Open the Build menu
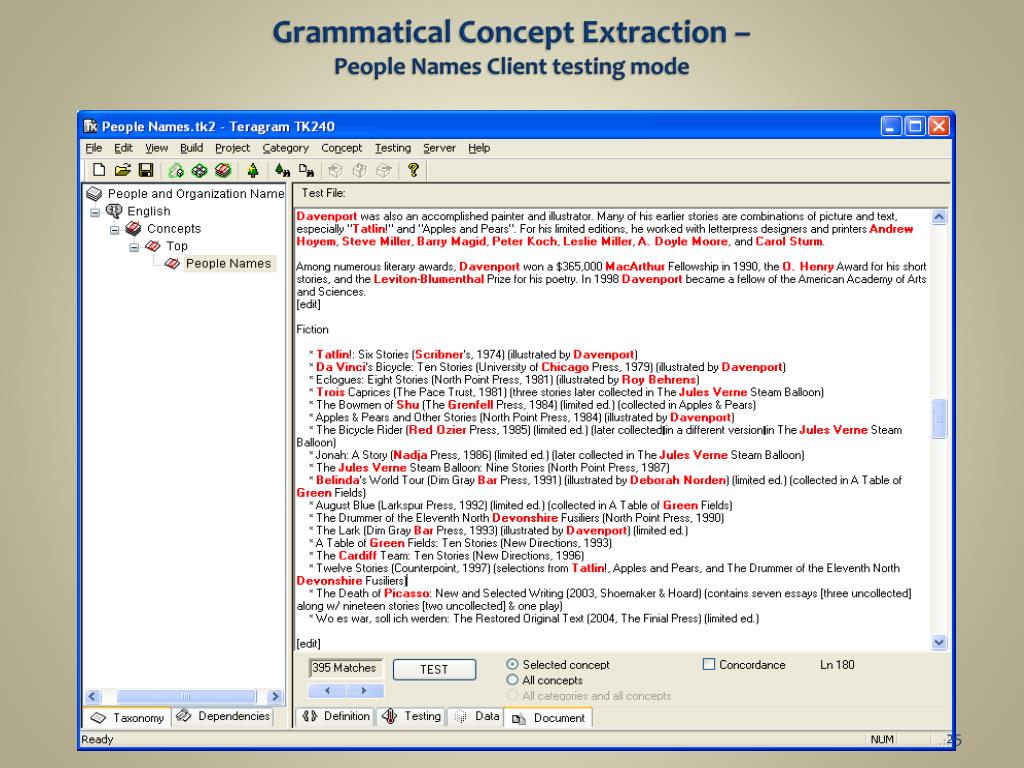 191,148
